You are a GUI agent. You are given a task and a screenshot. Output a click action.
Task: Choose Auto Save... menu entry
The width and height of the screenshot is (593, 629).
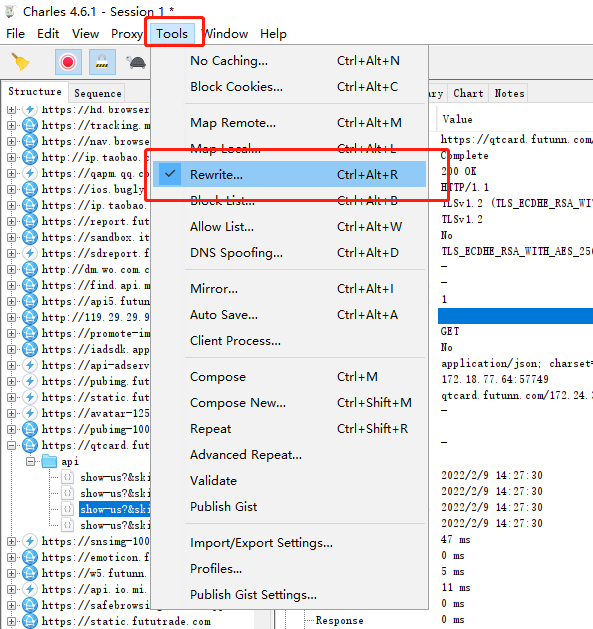[x=289, y=315]
